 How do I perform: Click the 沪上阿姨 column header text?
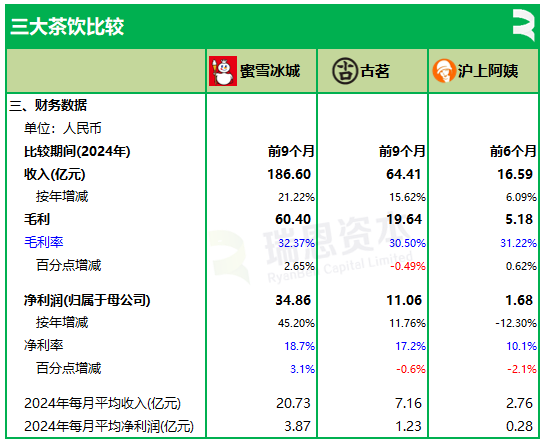488,71
